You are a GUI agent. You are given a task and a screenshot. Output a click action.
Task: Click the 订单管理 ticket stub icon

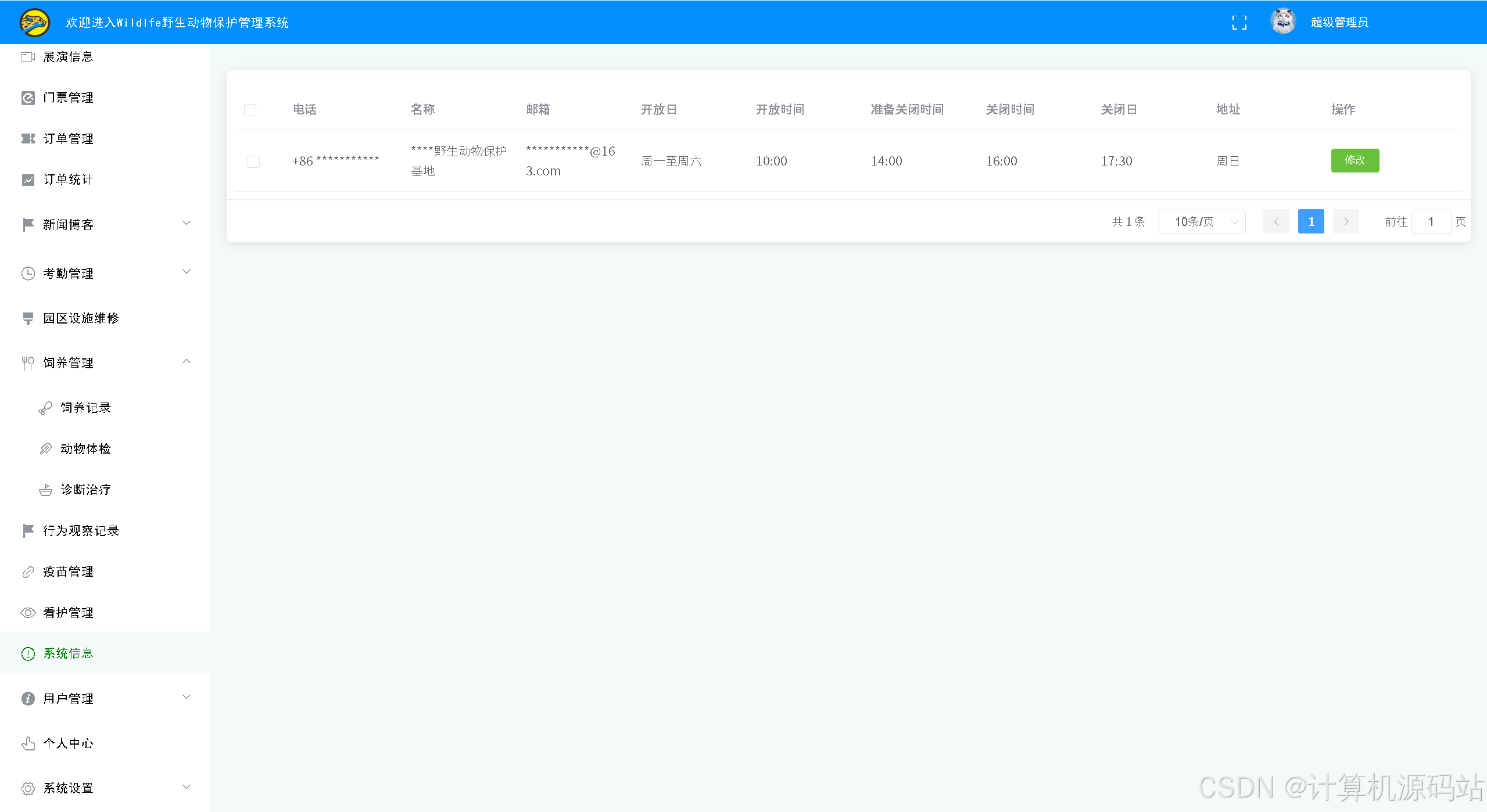click(x=28, y=139)
